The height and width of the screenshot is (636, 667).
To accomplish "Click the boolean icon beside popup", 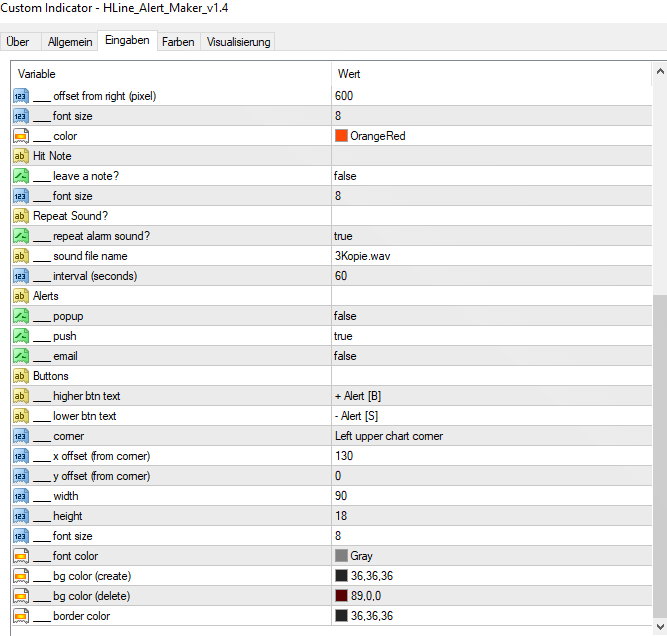I will pyautogui.click(x=20, y=316).
